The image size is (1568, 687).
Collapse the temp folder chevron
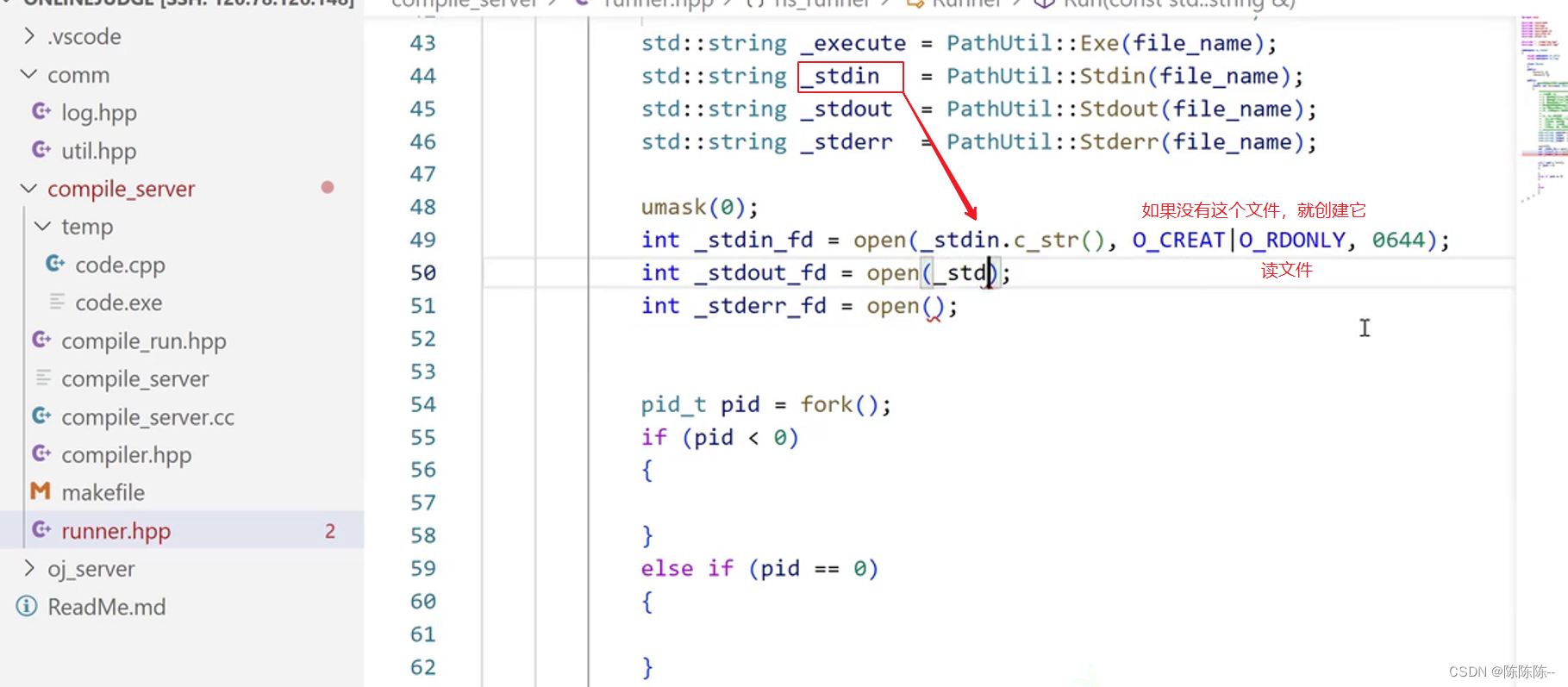click(x=42, y=226)
